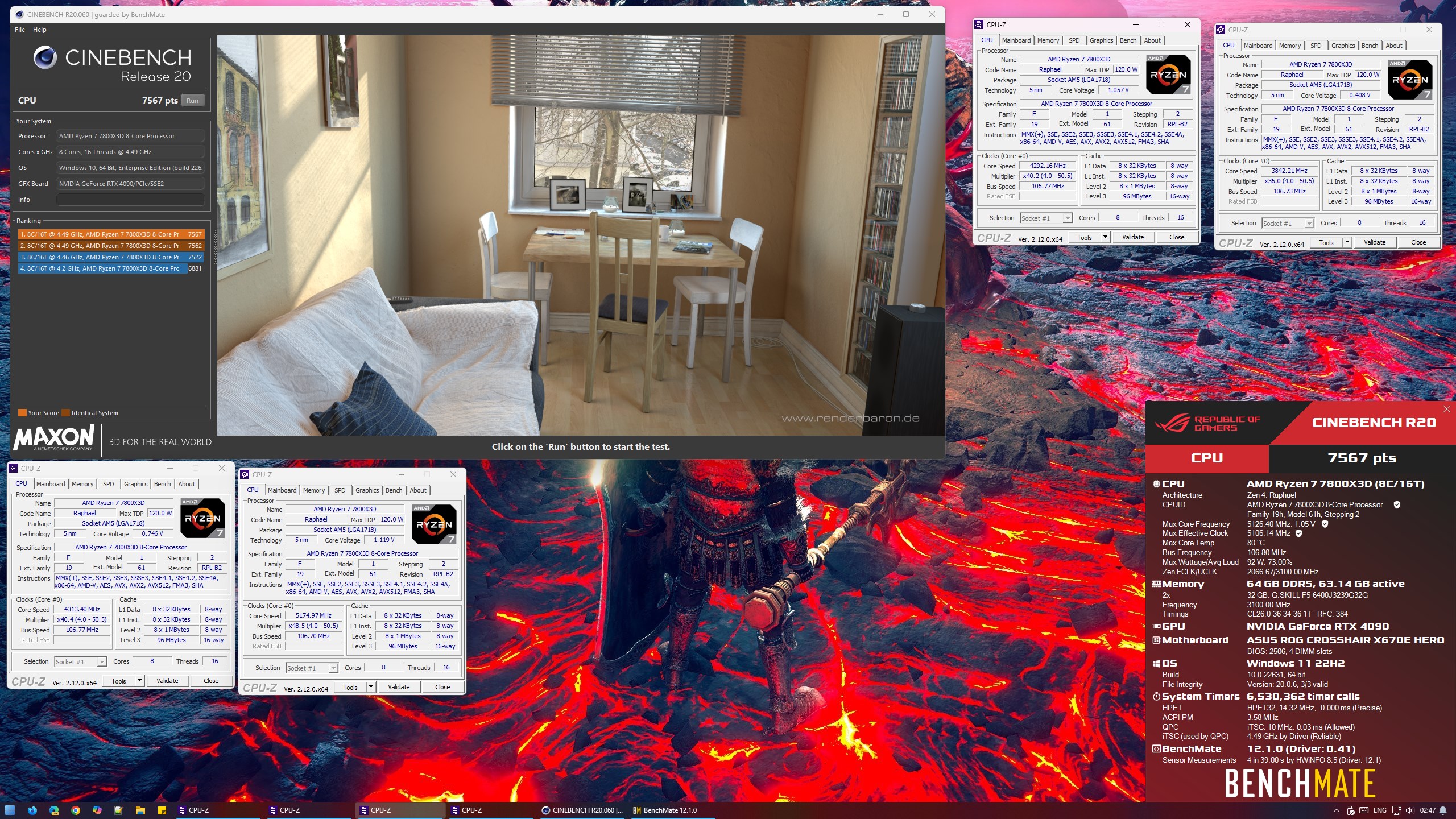
Task: Expand Tools arrow in 5174.97 MHz CPU-Z
Action: point(371,687)
